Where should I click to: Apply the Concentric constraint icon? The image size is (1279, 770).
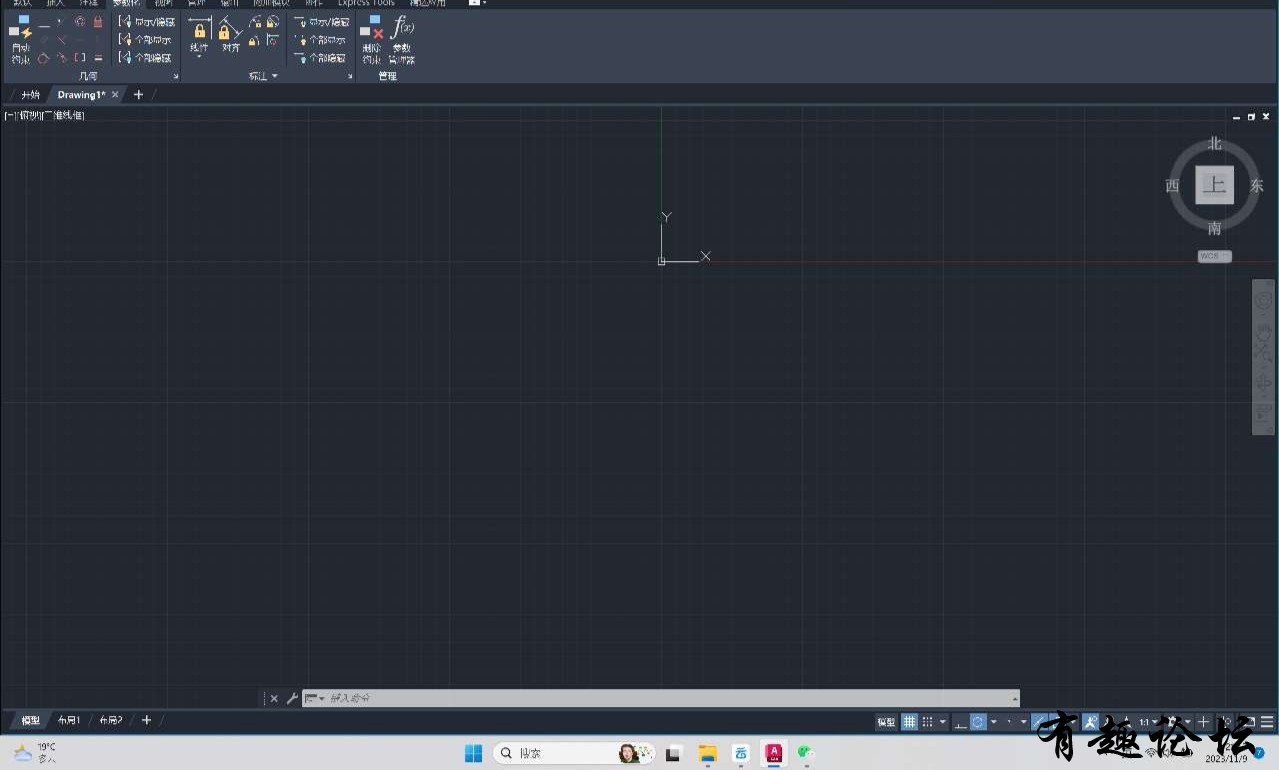(79, 22)
